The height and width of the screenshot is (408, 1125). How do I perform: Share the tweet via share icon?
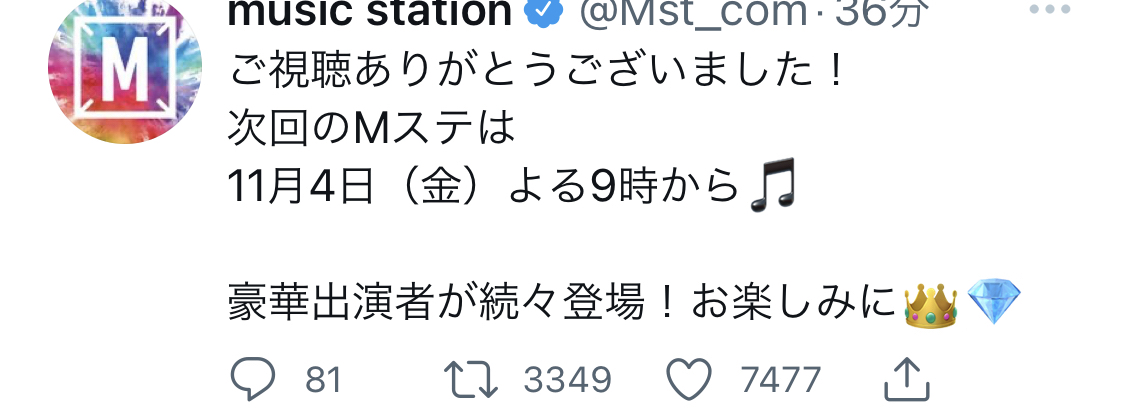pyautogui.click(x=907, y=379)
